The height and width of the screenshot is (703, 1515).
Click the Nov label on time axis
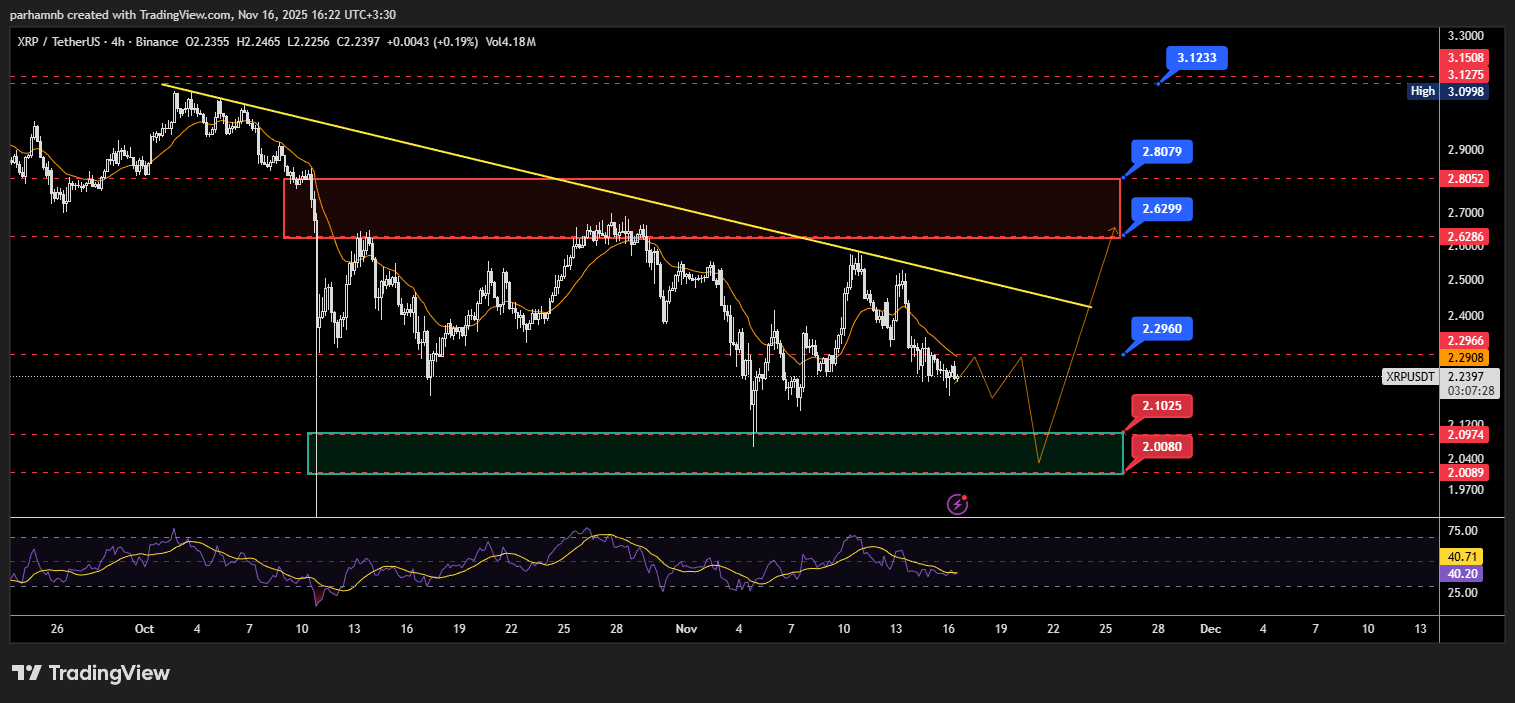pos(686,629)
